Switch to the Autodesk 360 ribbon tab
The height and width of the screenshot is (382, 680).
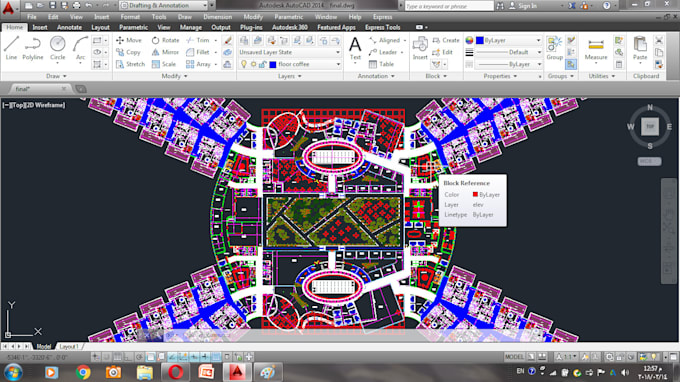(x=290, y=27)
